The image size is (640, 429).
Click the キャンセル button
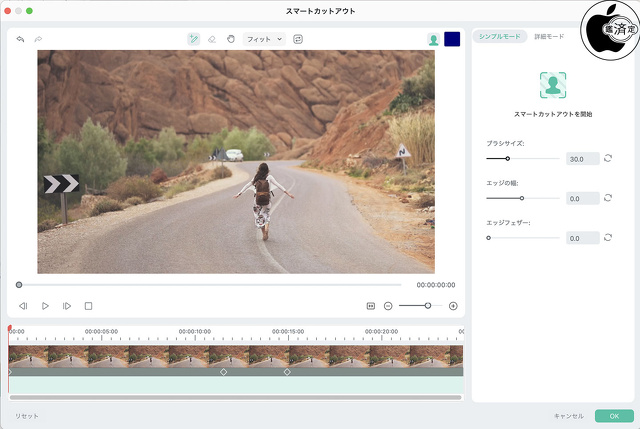point(568,415)
